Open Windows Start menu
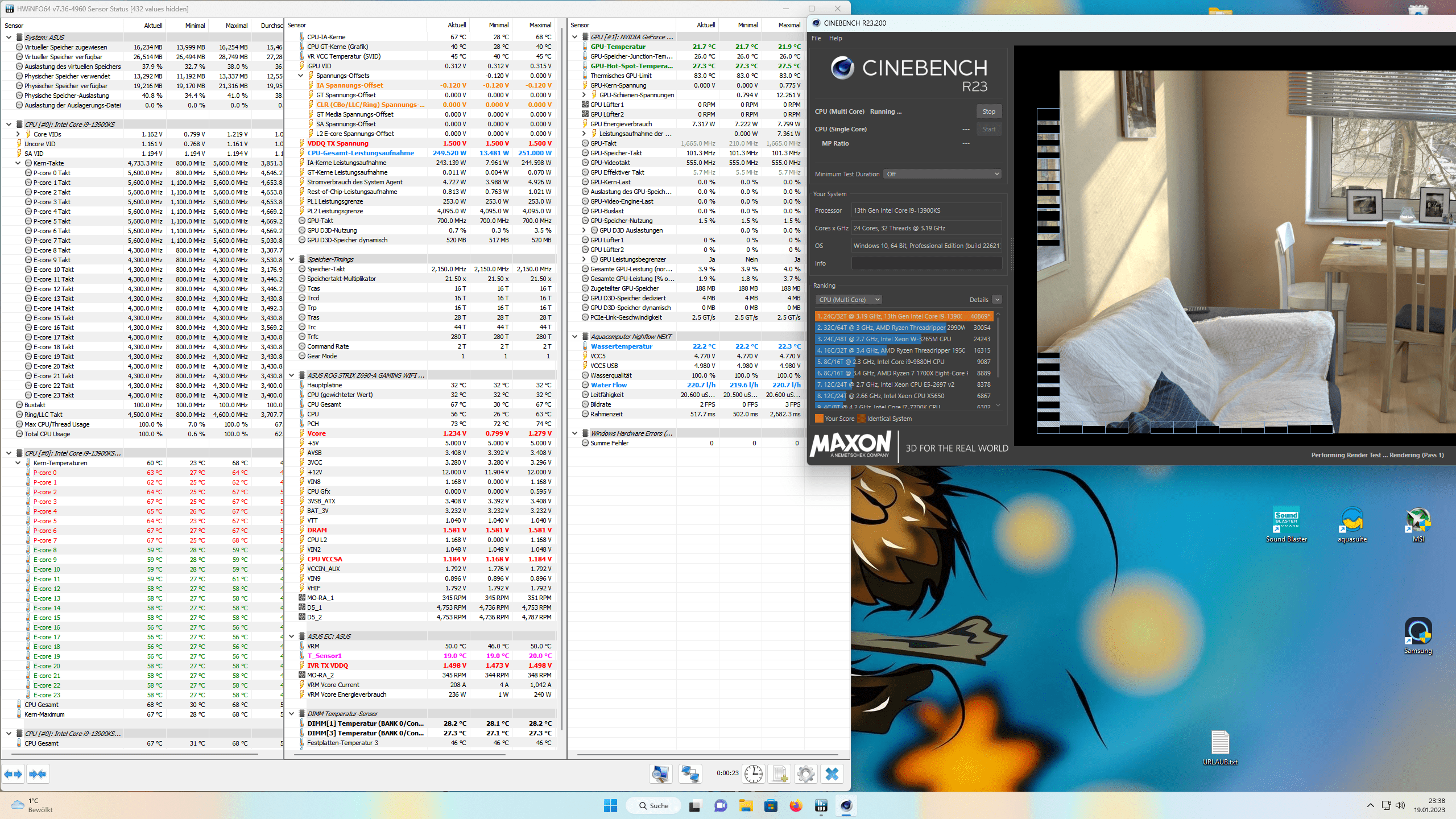1456x819 pixels. [611, 805]
